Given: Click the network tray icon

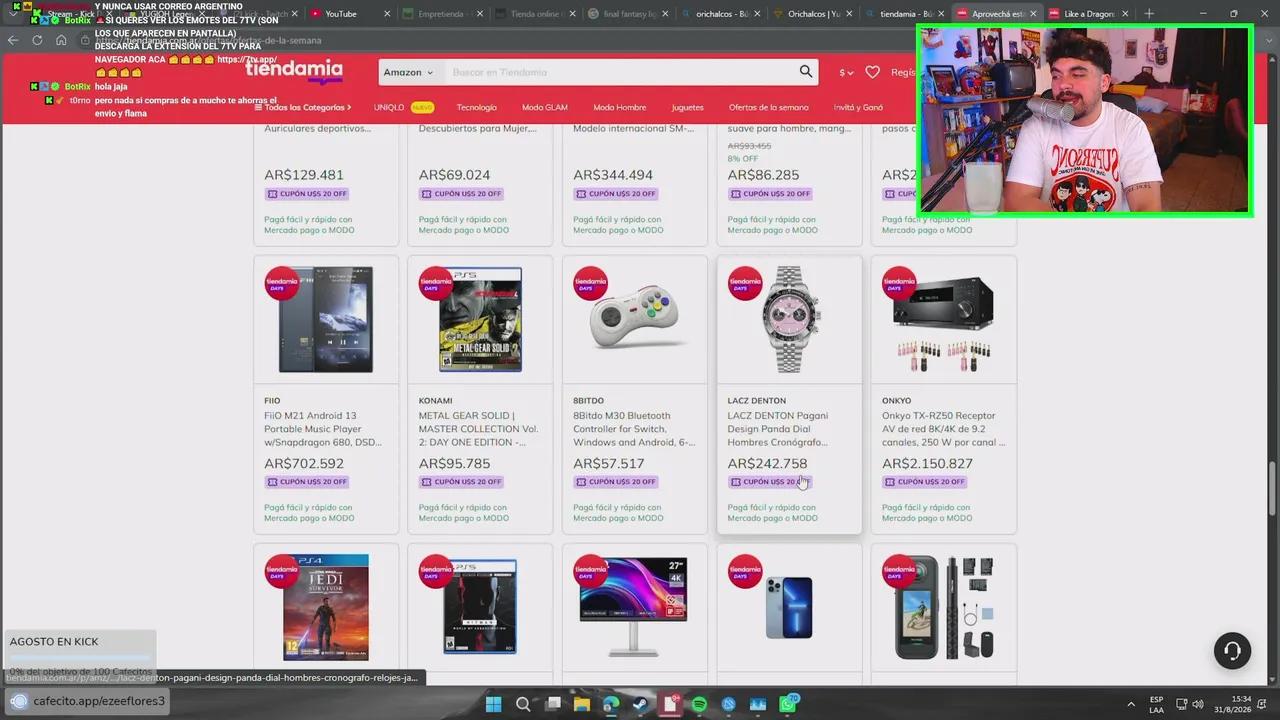Looking at the screenshot, I should 1181,704.
